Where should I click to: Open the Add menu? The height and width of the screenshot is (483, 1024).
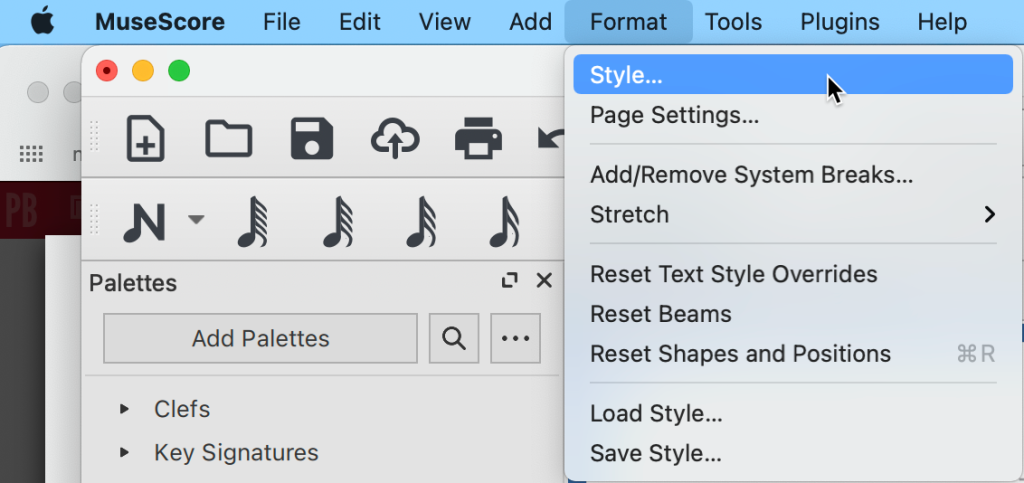coord(530,22)
